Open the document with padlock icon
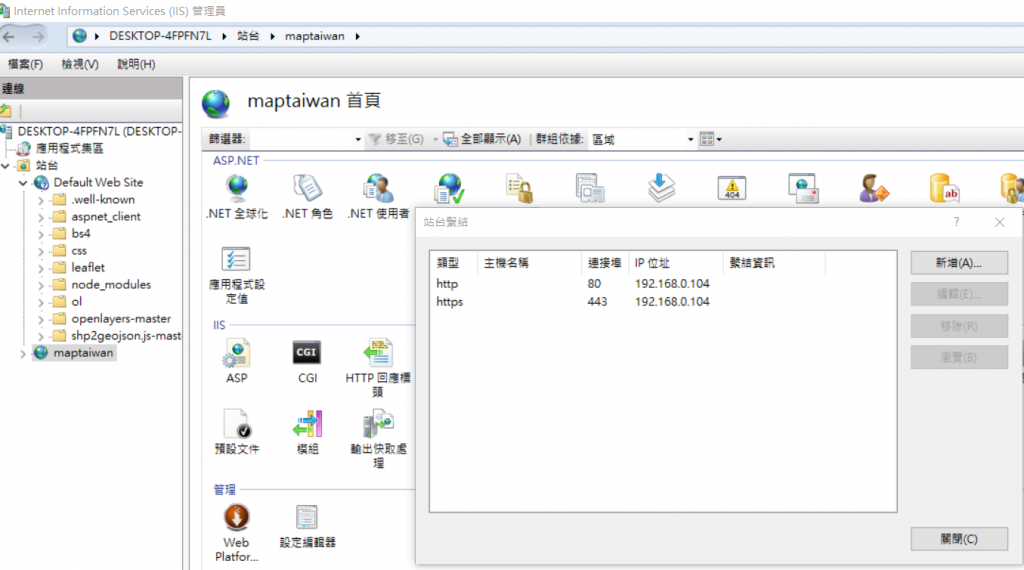 point(520,189)
